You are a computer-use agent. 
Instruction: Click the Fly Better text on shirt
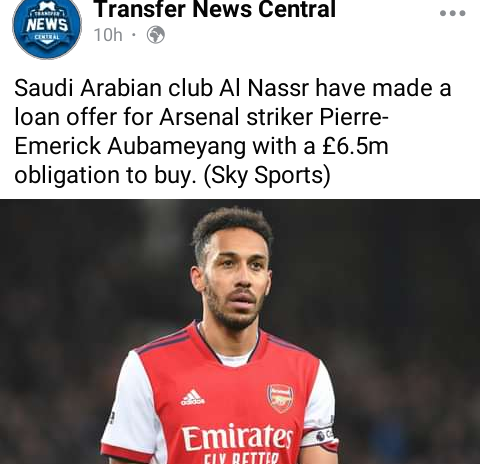click(x=241, y=458)
